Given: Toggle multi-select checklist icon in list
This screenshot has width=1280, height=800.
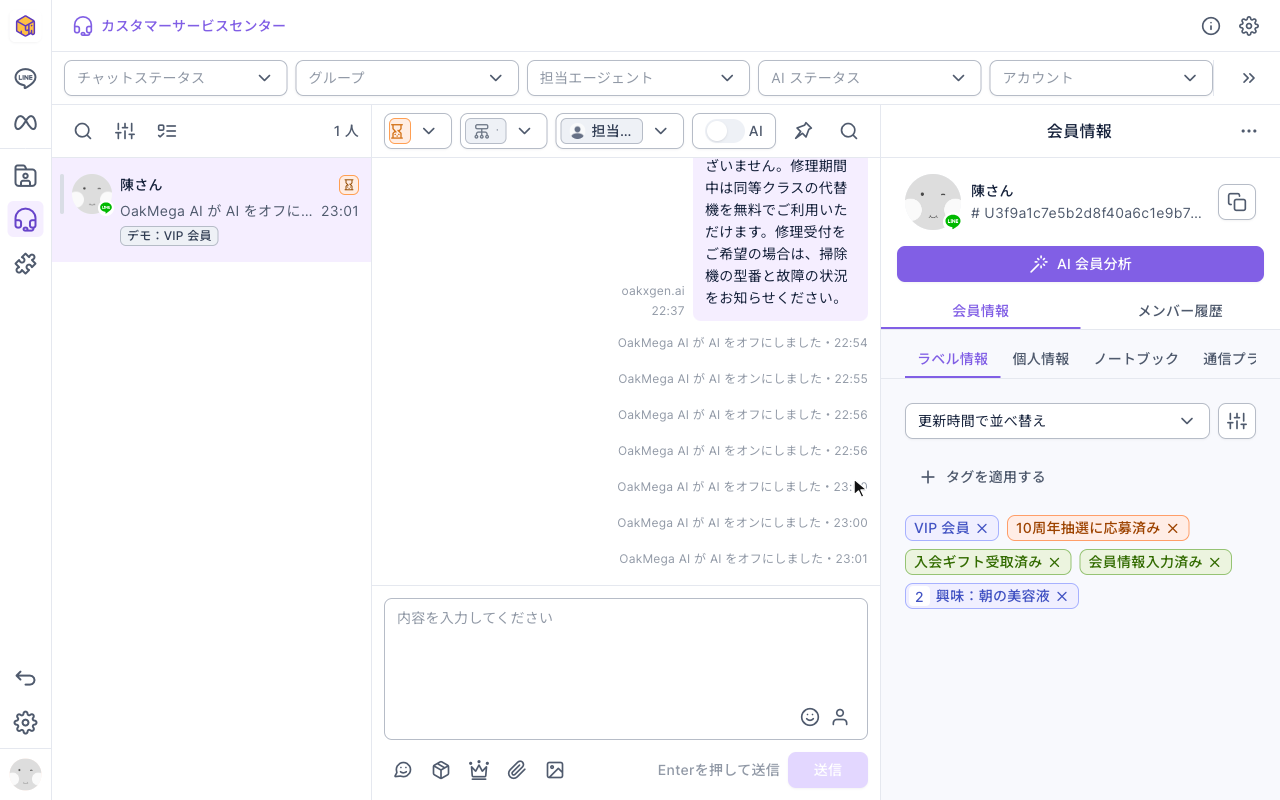Looking at the screenshot, I should [167, 131].
